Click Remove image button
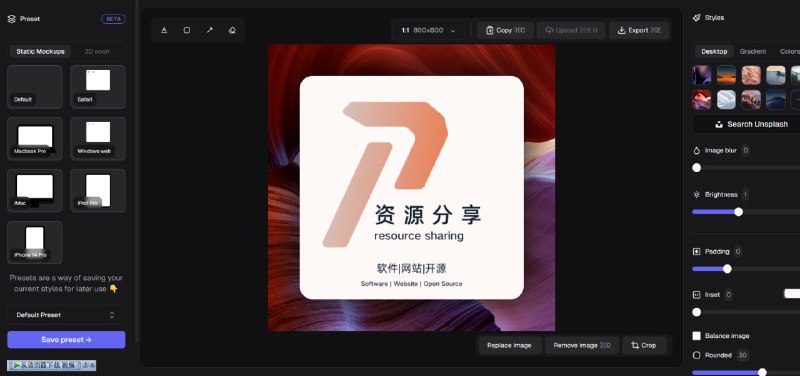 click(582, 345)
